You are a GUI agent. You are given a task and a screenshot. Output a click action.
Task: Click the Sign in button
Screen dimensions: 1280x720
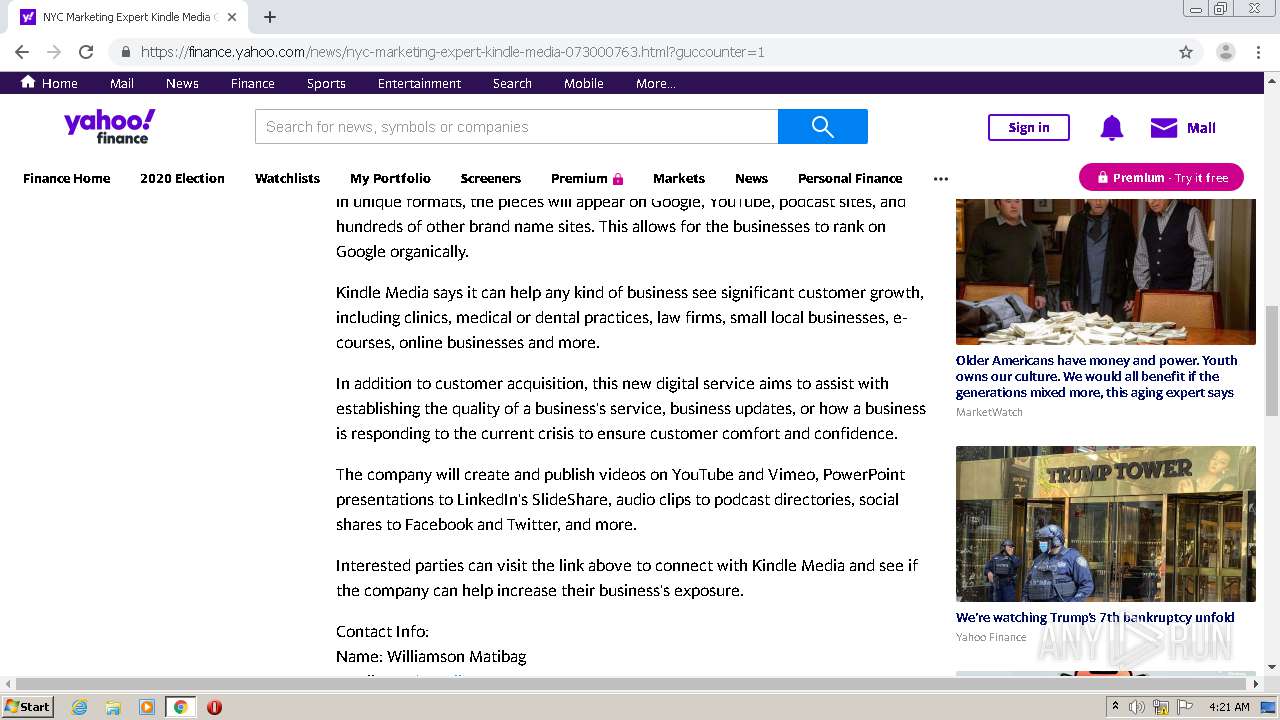pos(1029,127)
